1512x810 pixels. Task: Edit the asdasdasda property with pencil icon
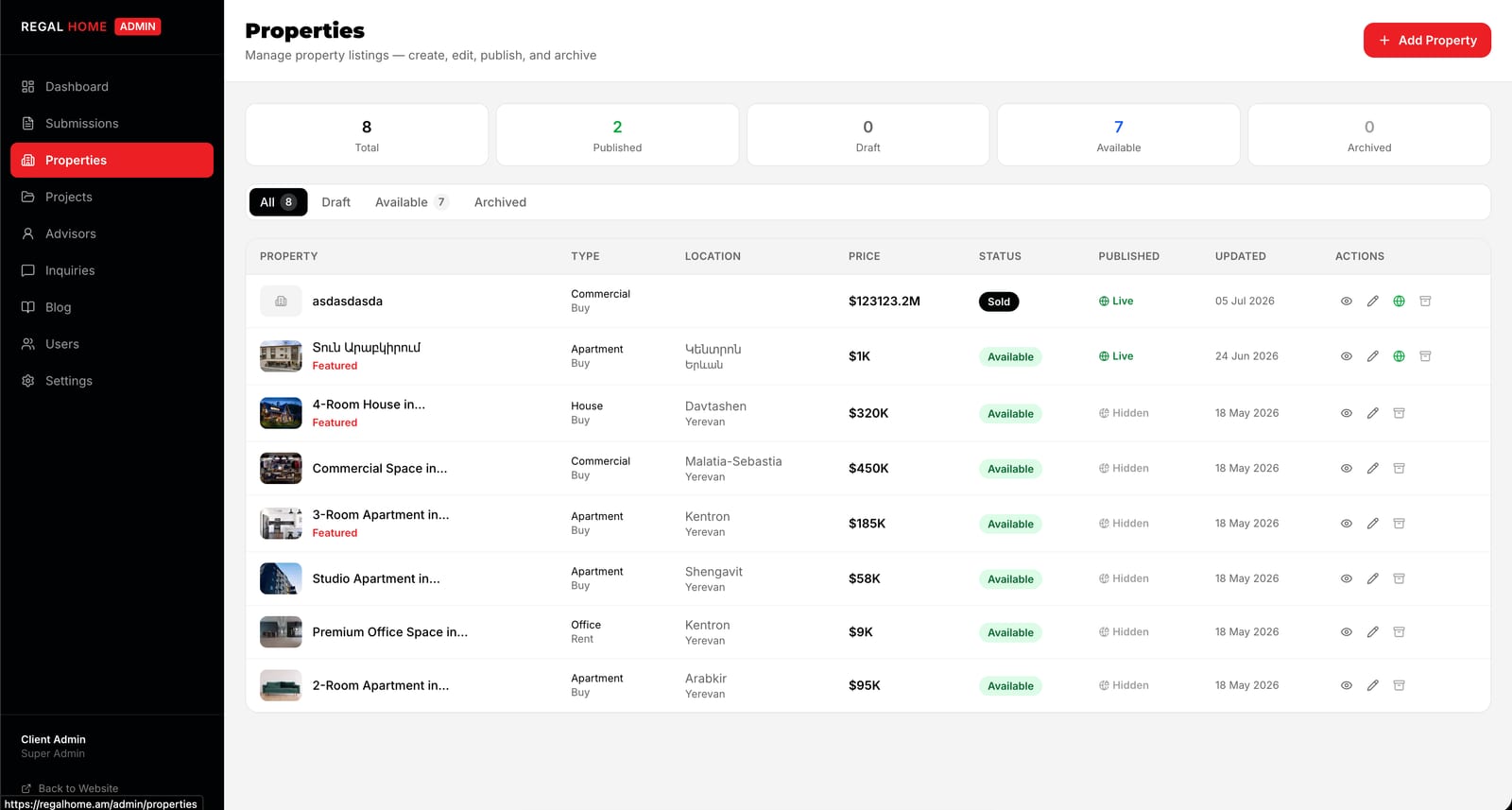click(x=1372, y=302)
